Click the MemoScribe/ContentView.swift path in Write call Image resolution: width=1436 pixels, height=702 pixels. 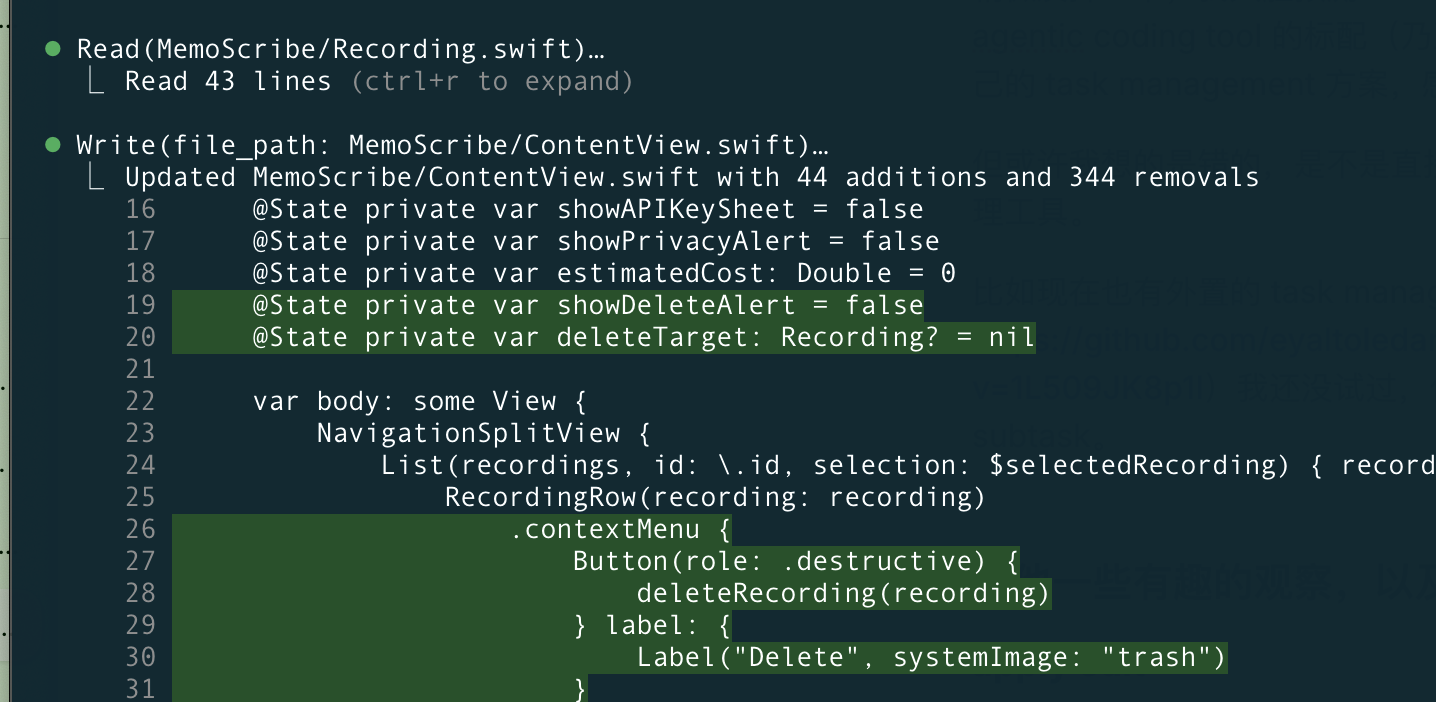point(578,146)
